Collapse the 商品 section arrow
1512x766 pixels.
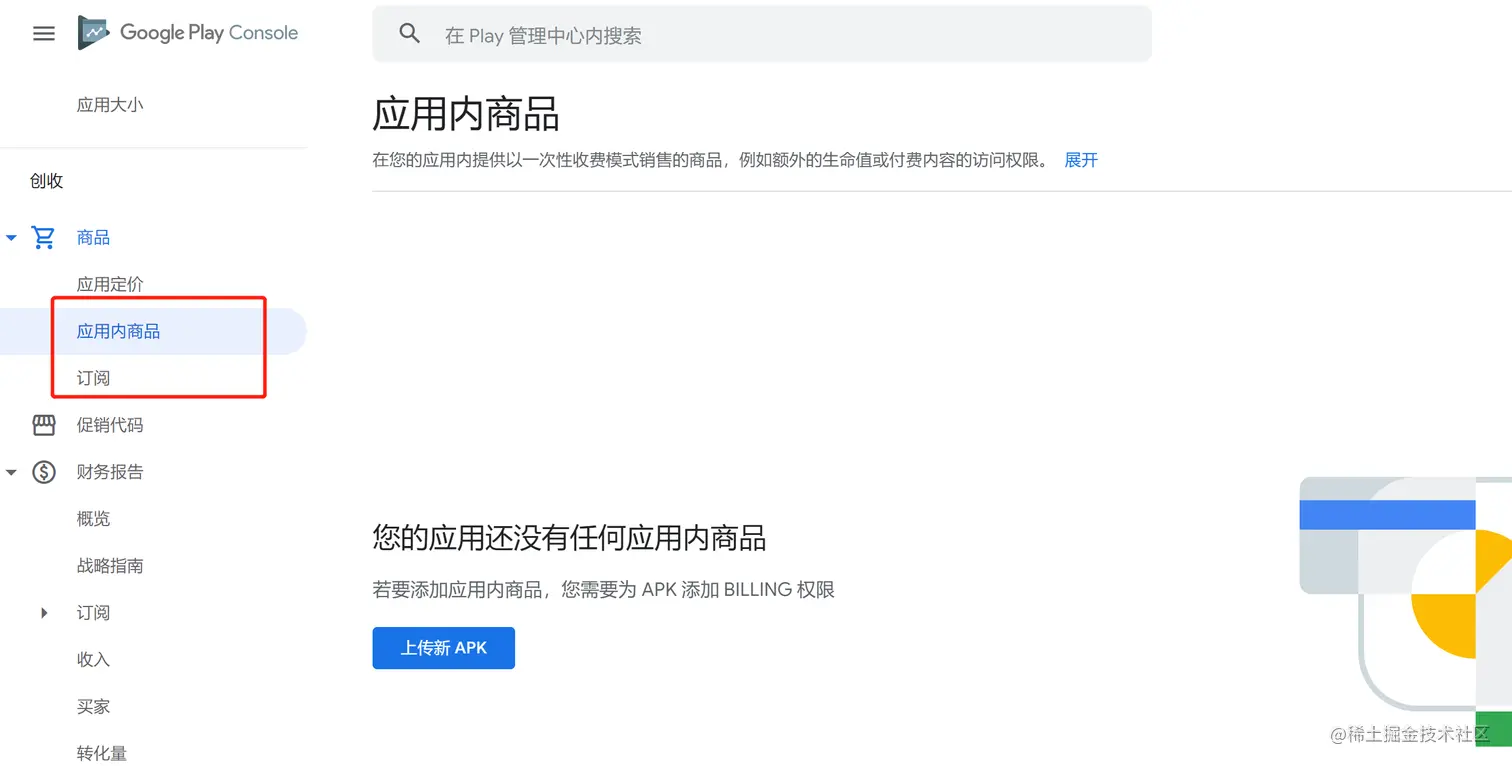12,238
